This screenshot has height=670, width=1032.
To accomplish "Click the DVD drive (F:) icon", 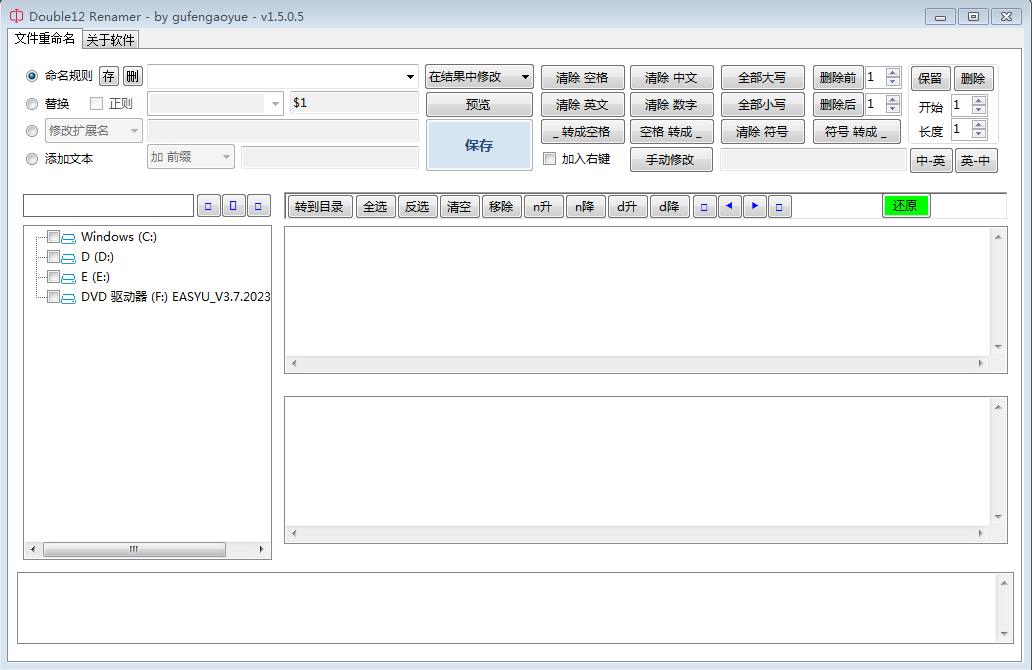I will click(69, 297).
